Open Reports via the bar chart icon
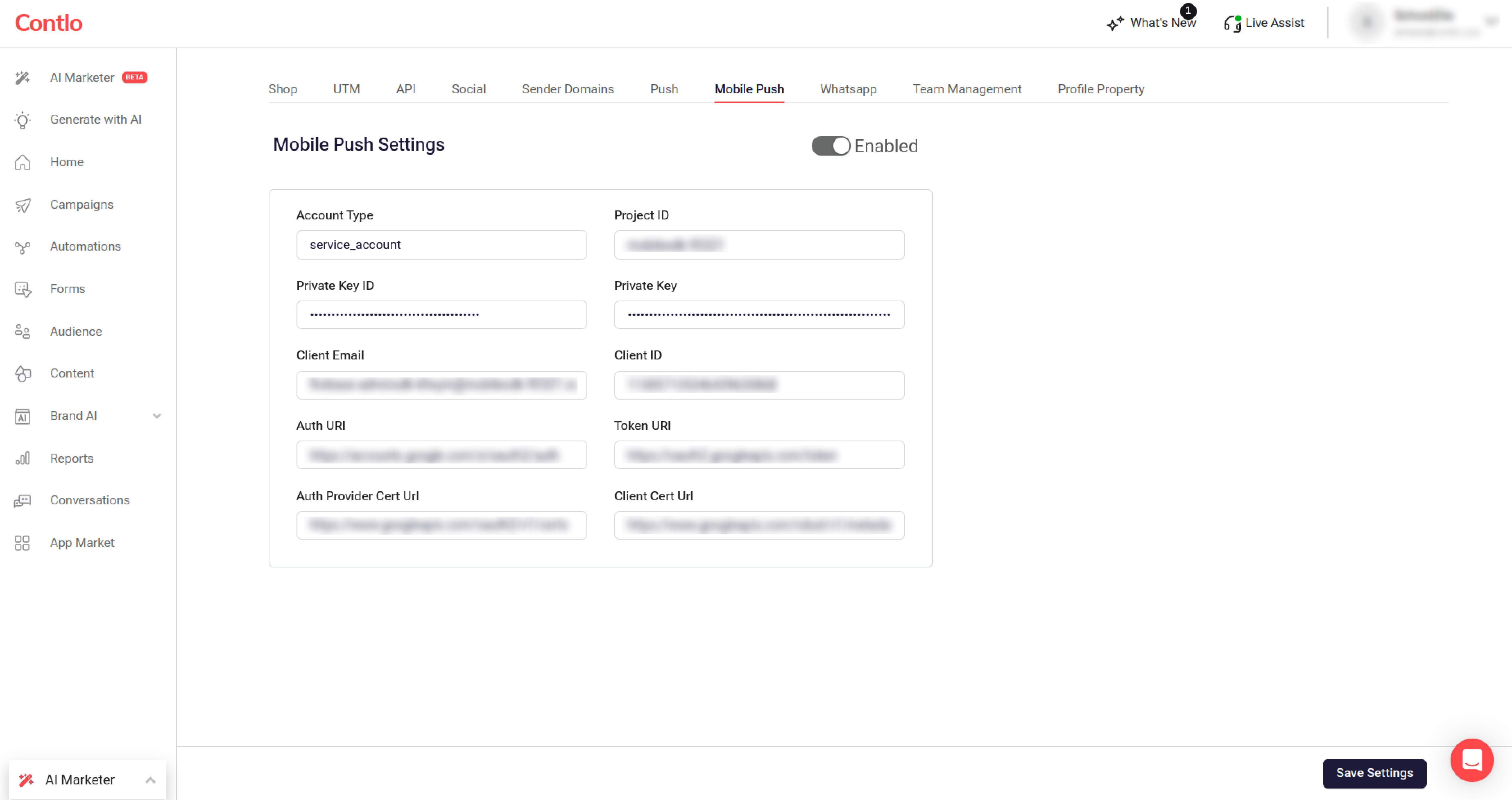Viewport: 1512px width, 800px height. (x=22, y=458)
